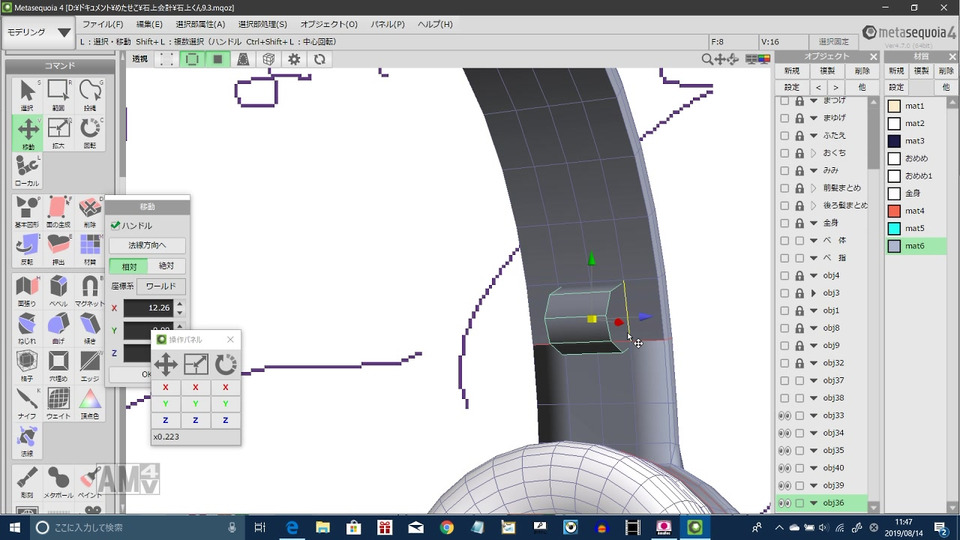Select the mat4 red color swatch

895,211
